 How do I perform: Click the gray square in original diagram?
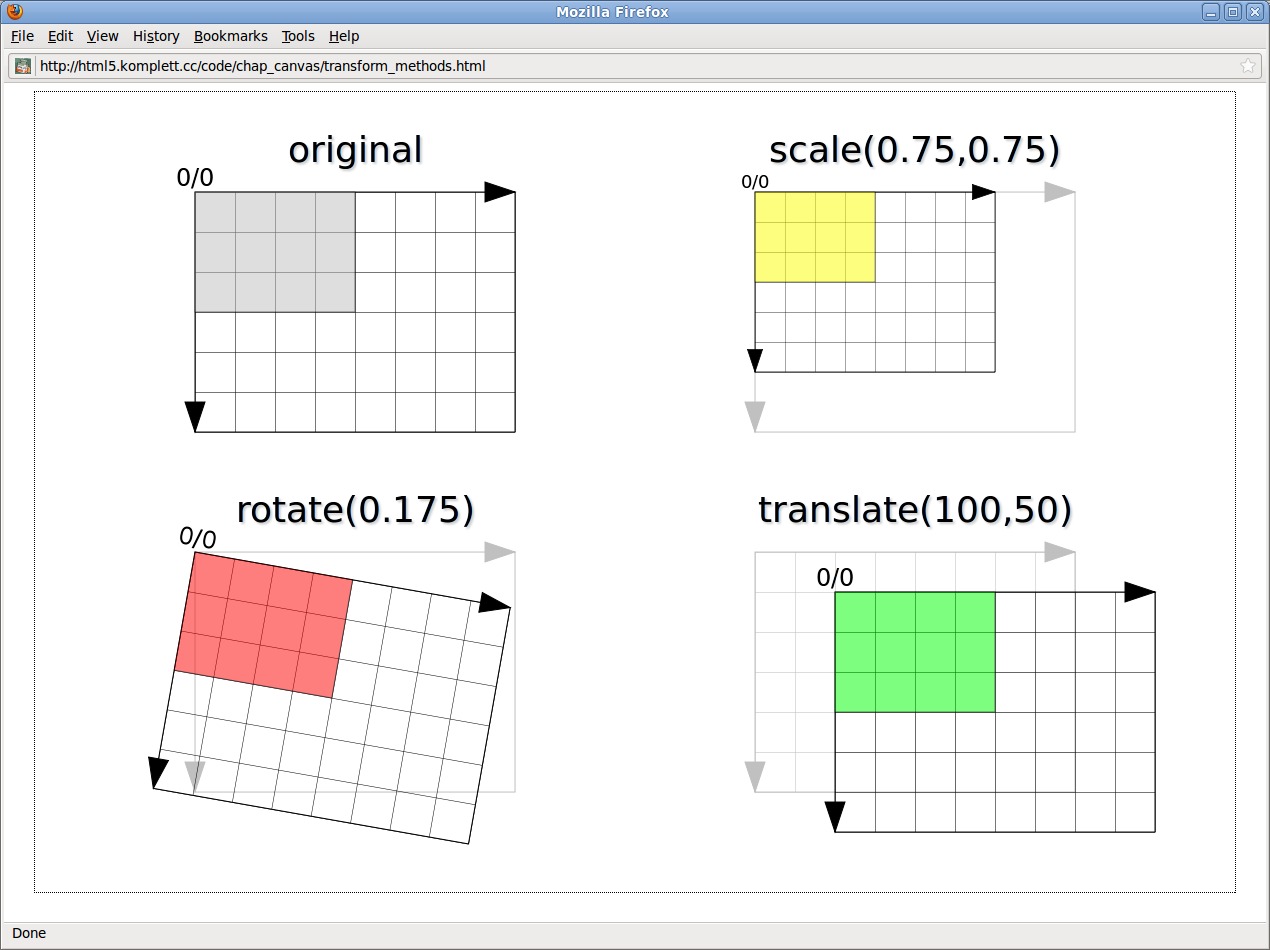[x=275, y=252]
